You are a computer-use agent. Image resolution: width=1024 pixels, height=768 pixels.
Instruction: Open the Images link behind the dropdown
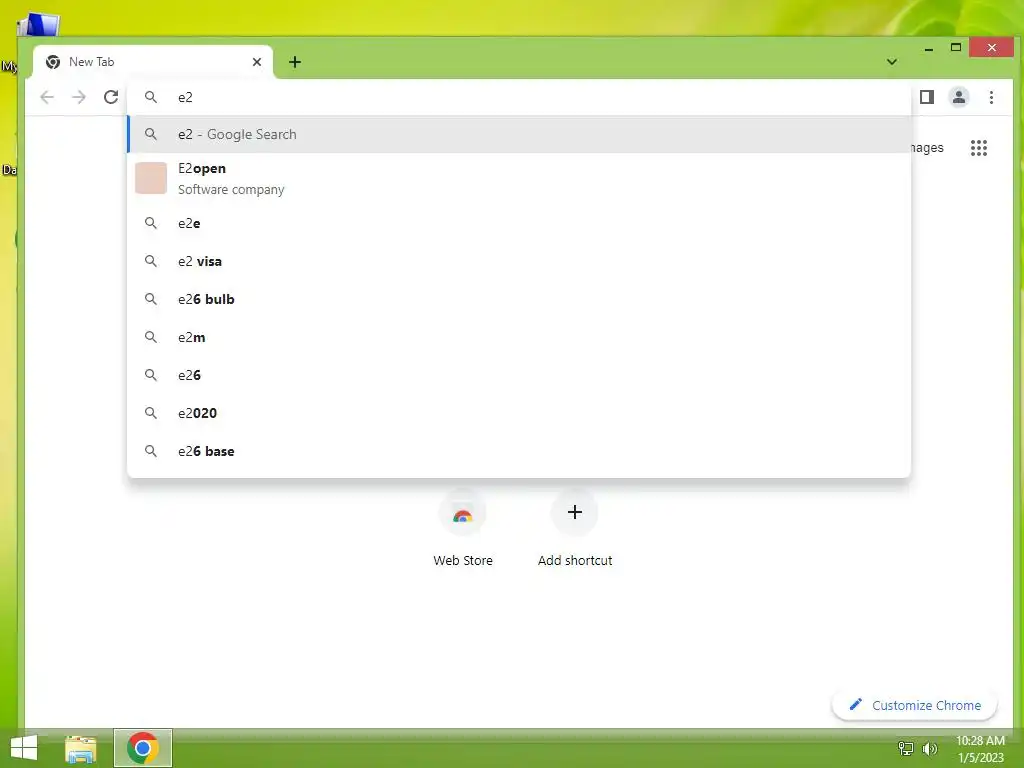[927, 148]
